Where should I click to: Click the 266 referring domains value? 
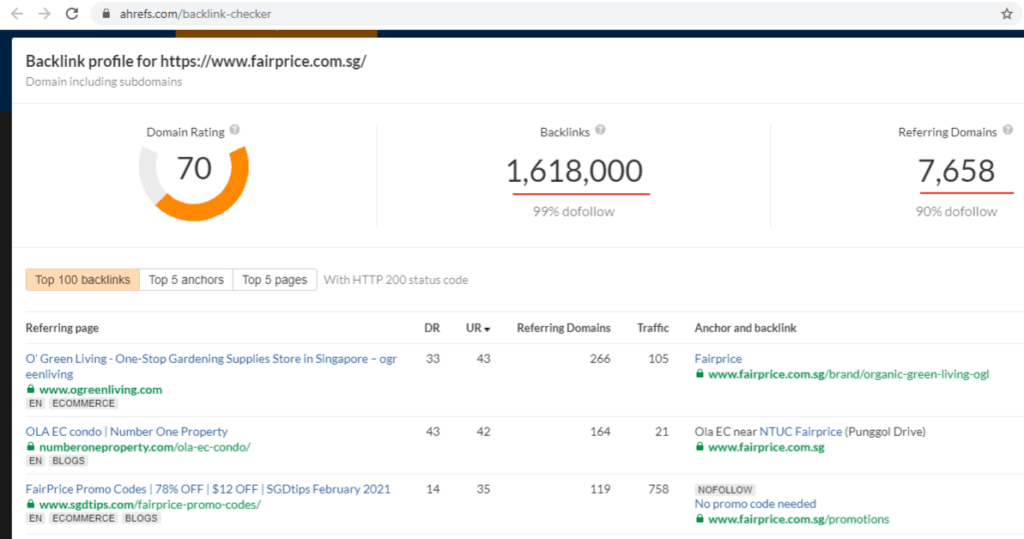click(600, 359)
